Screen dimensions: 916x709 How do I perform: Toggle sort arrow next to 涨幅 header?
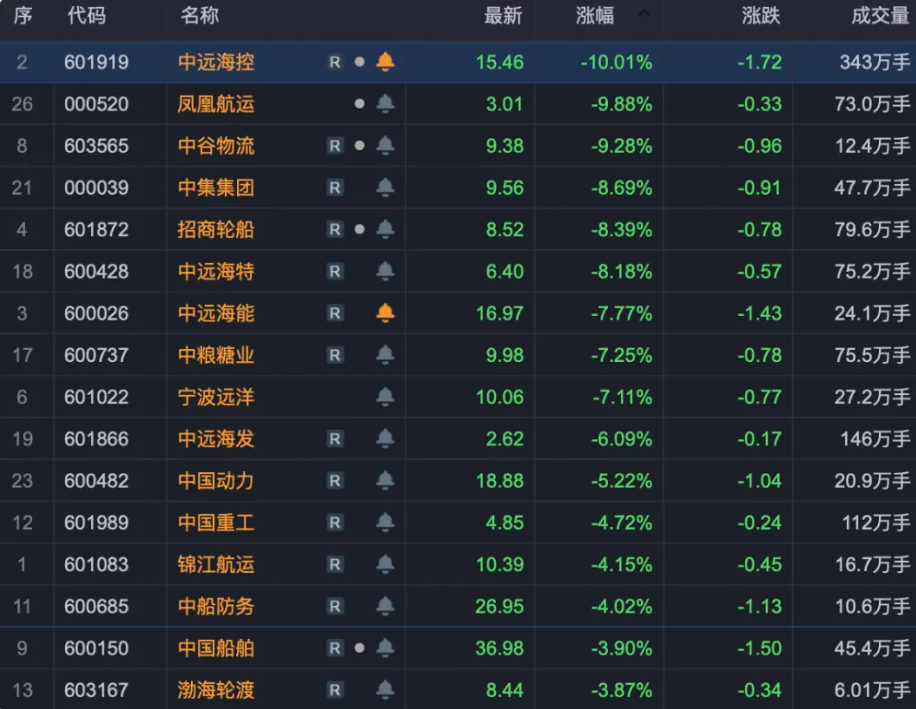click(x=644, y=13)
